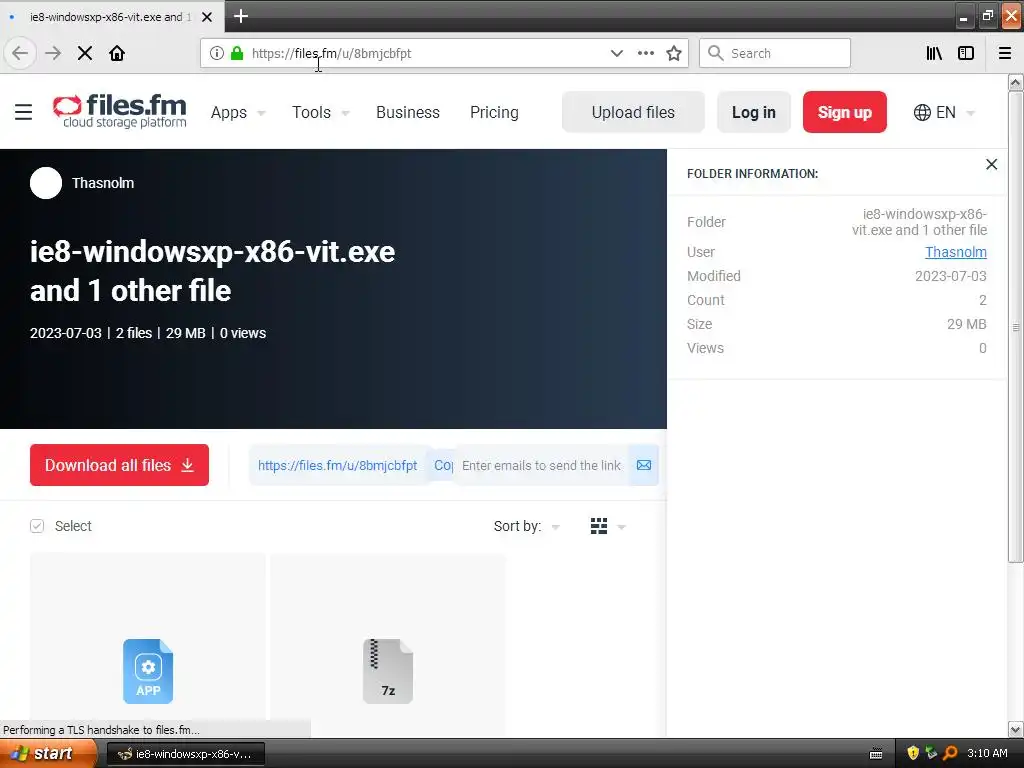The image size is (1024, 768).
Task: Open the Library bookmarks icon
Action: pos(934,53)
